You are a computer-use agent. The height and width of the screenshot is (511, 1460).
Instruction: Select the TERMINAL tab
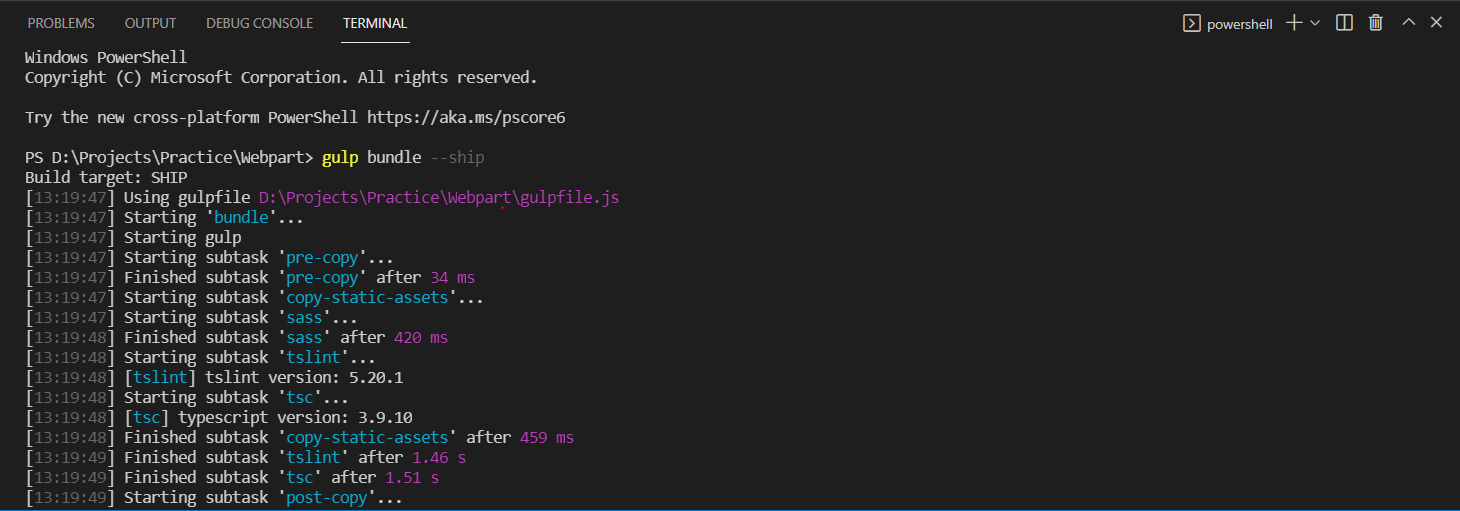[x=375, y=23]
